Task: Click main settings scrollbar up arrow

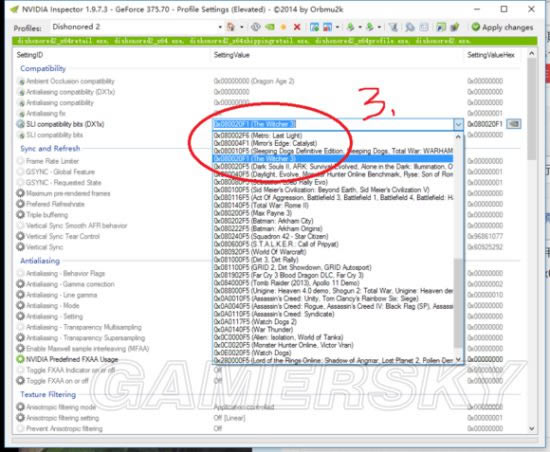Action: 532,54
